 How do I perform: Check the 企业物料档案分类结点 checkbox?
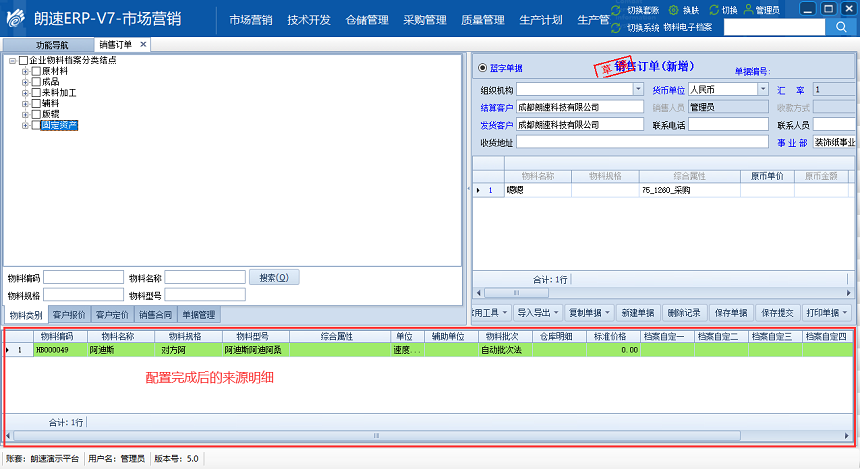point(23,60)
